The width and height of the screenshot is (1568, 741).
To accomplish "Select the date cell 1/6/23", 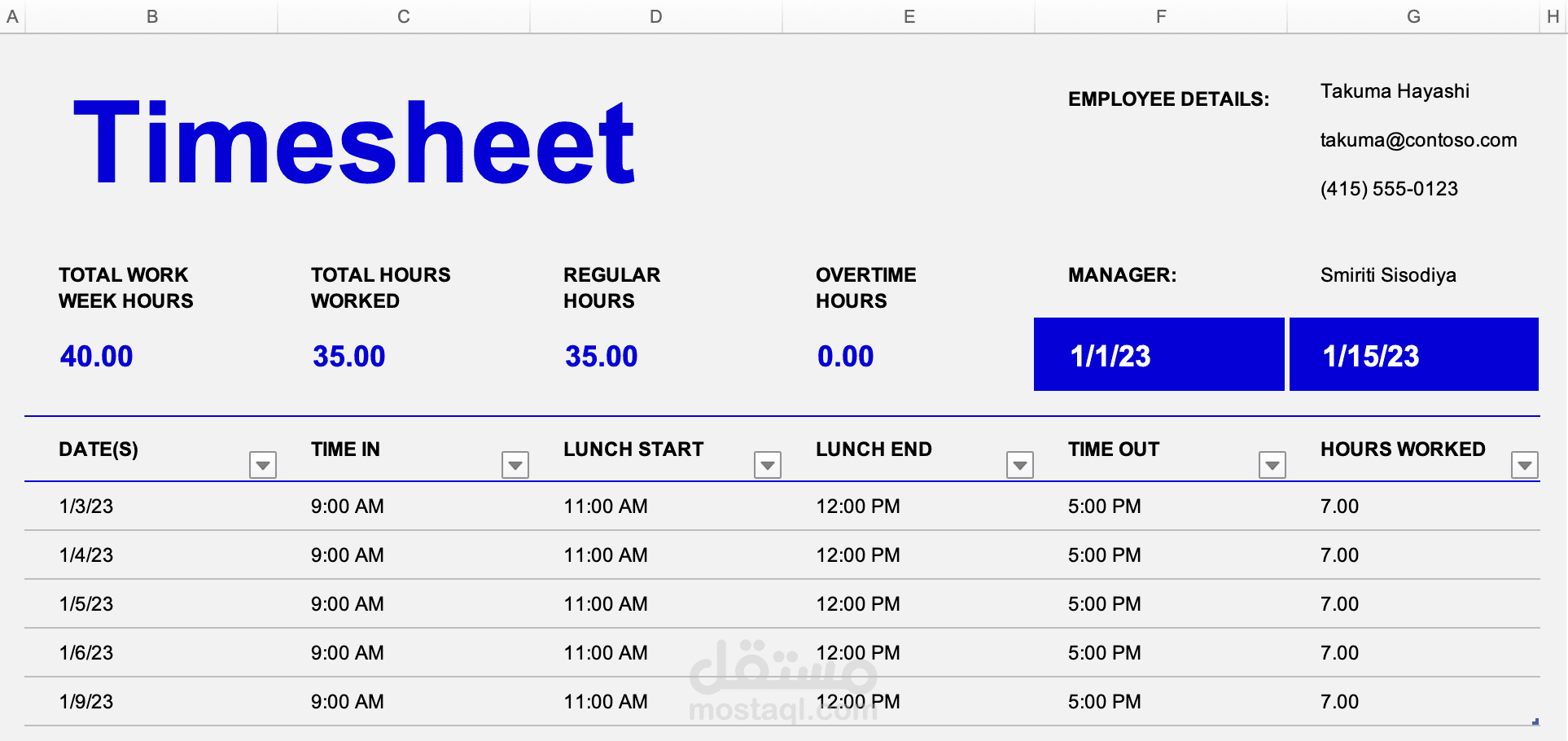I will tap(85, 653).
